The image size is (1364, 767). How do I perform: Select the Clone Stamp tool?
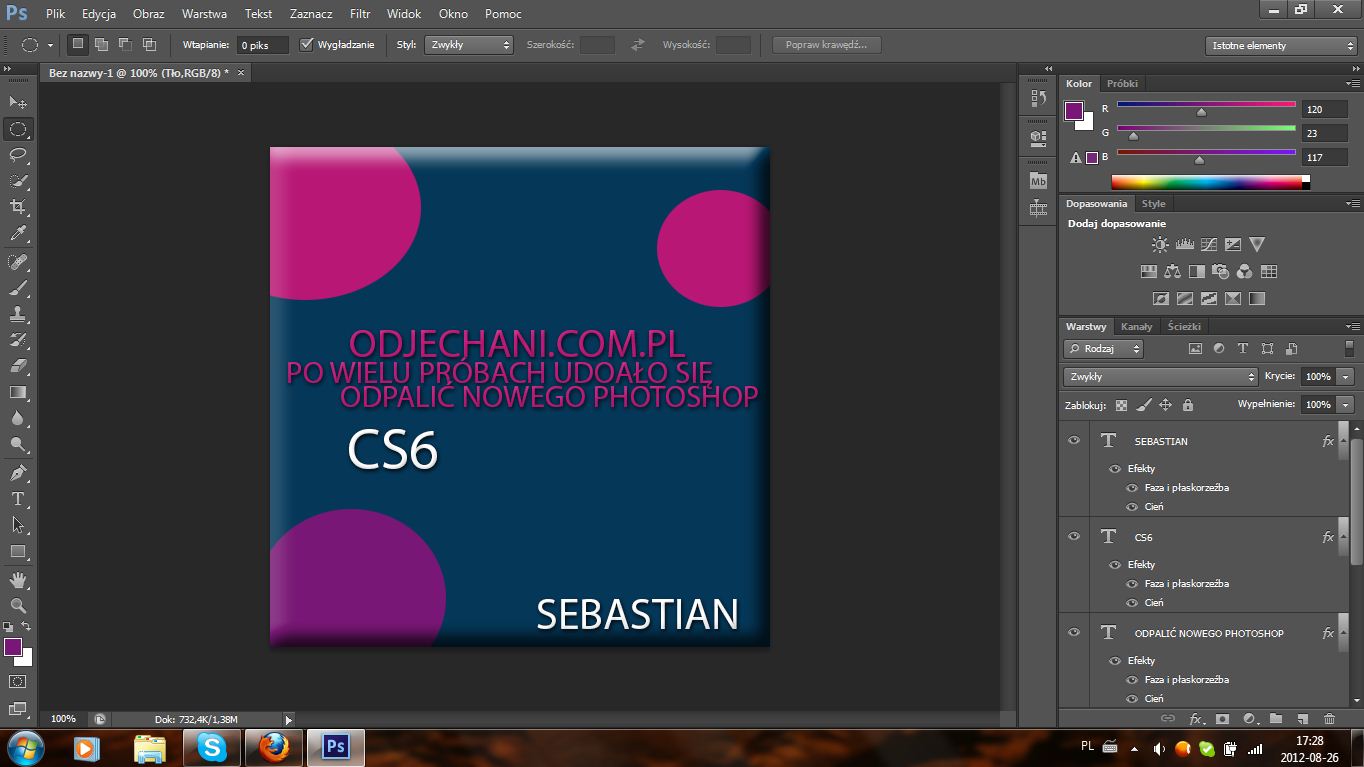18,314
